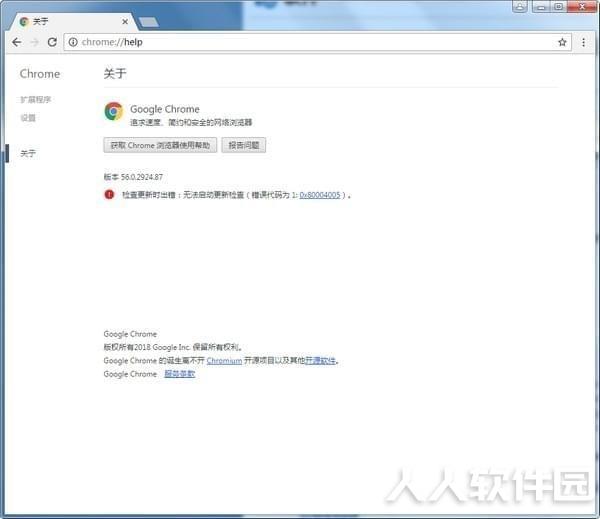Click the red update error icon
Screen dimensions: 600x519
click(x=109, y=194)
